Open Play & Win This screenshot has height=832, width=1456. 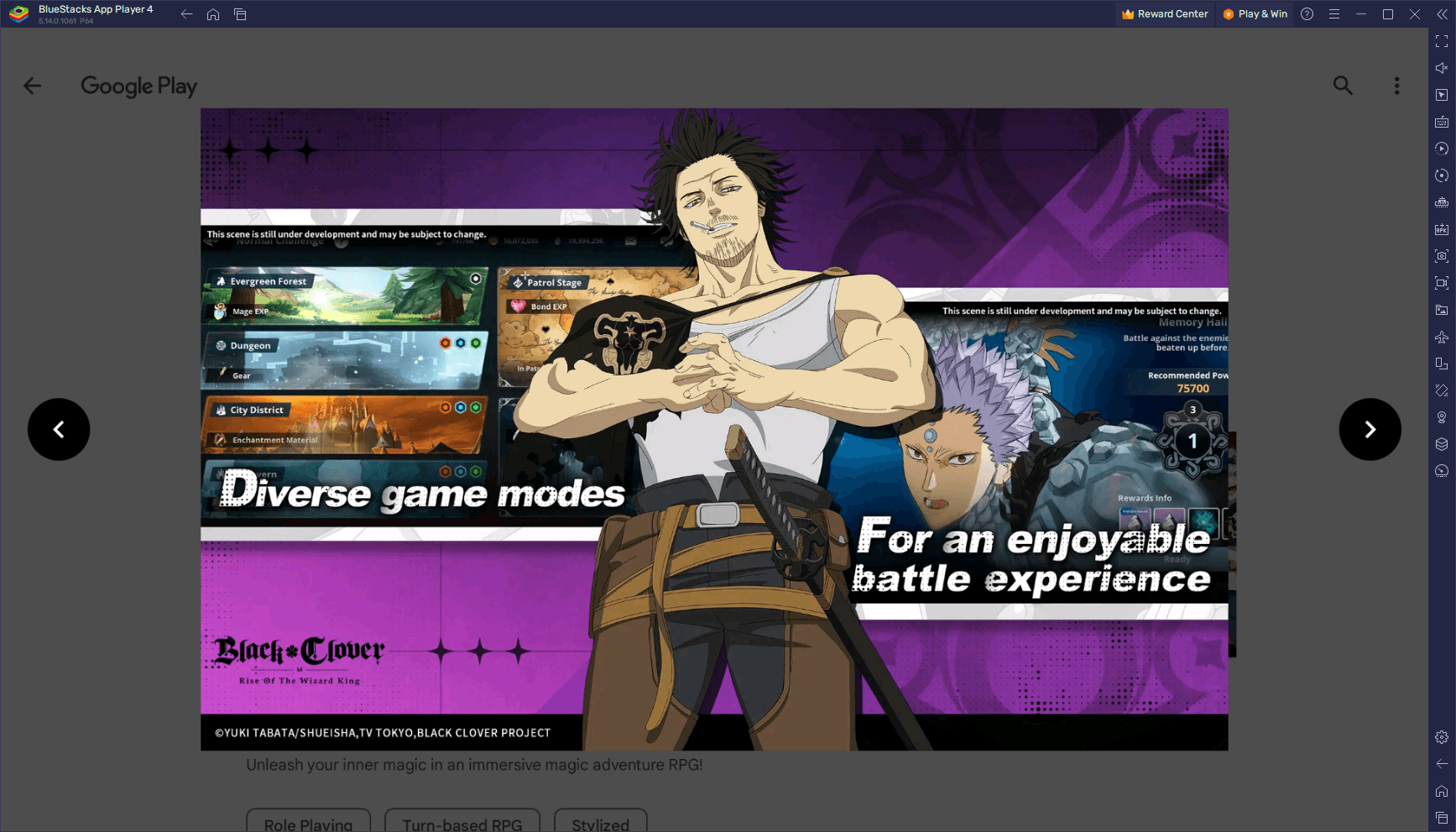(1255, 14)
